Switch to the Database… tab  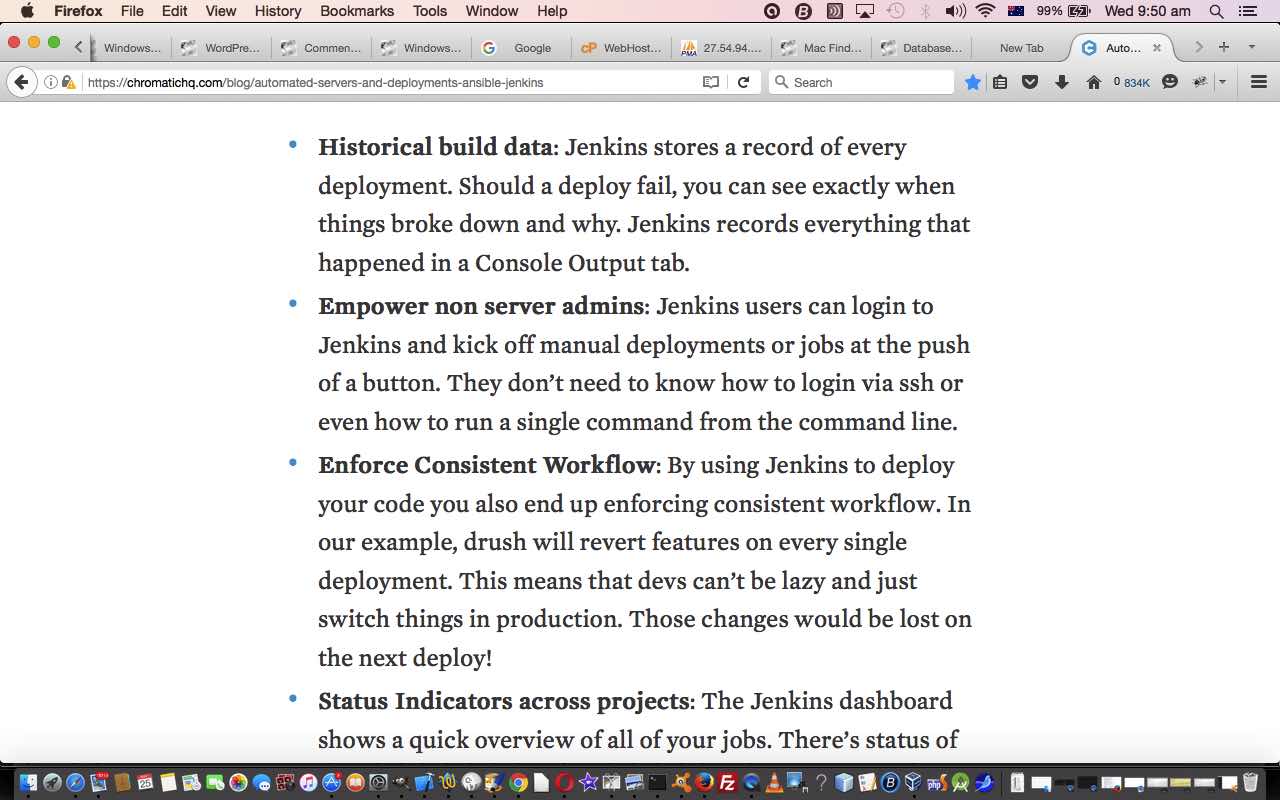(x=921, y=48)
